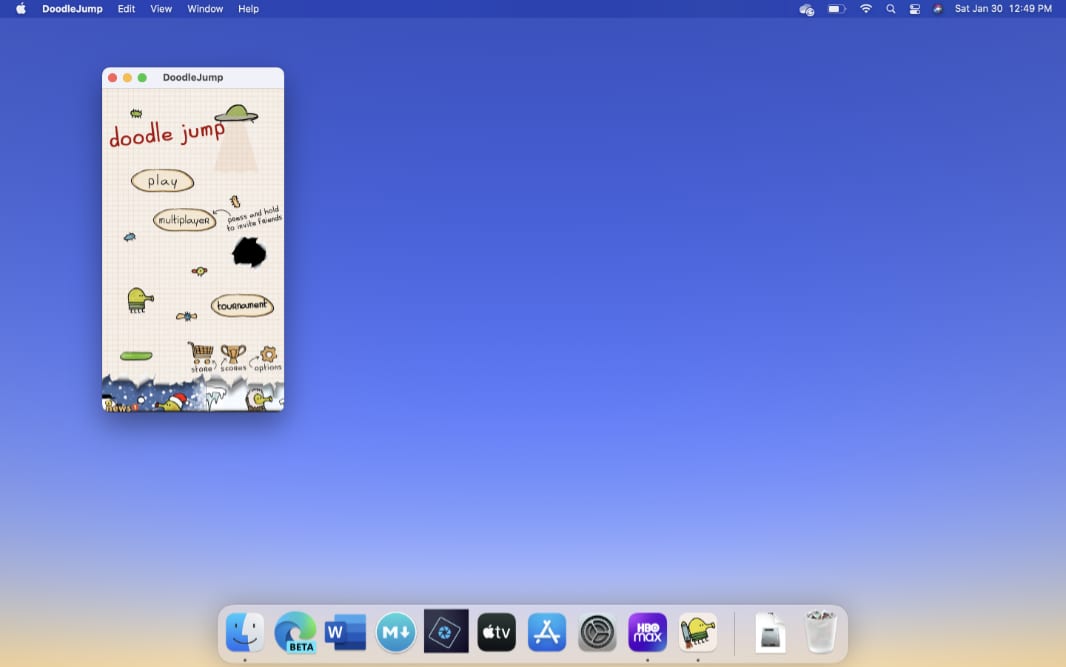The width and height of the screenshot is (1066, 667).
Task: Click the UFO at top of game
Action: 236,114
